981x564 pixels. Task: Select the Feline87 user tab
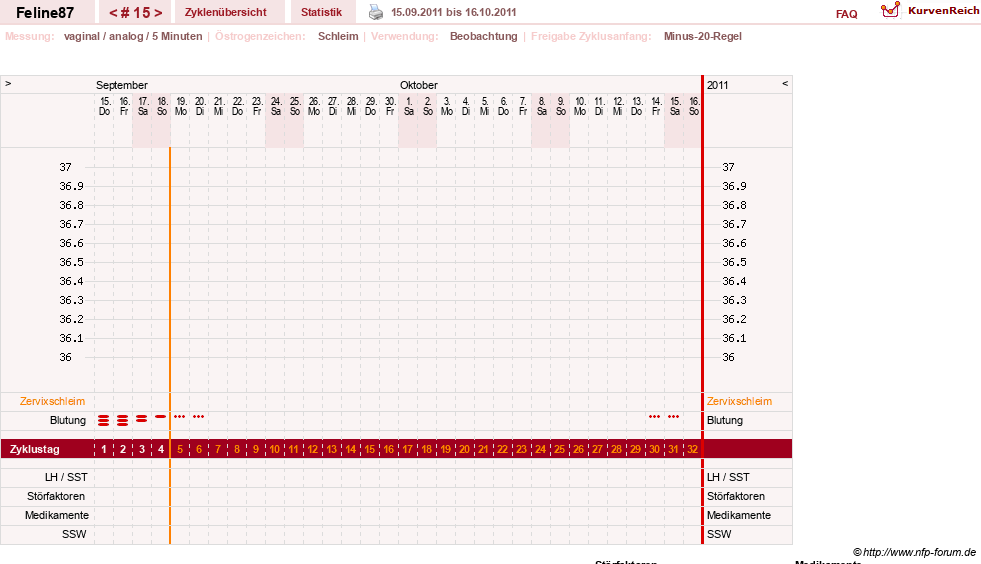click(x=45, y=13)
